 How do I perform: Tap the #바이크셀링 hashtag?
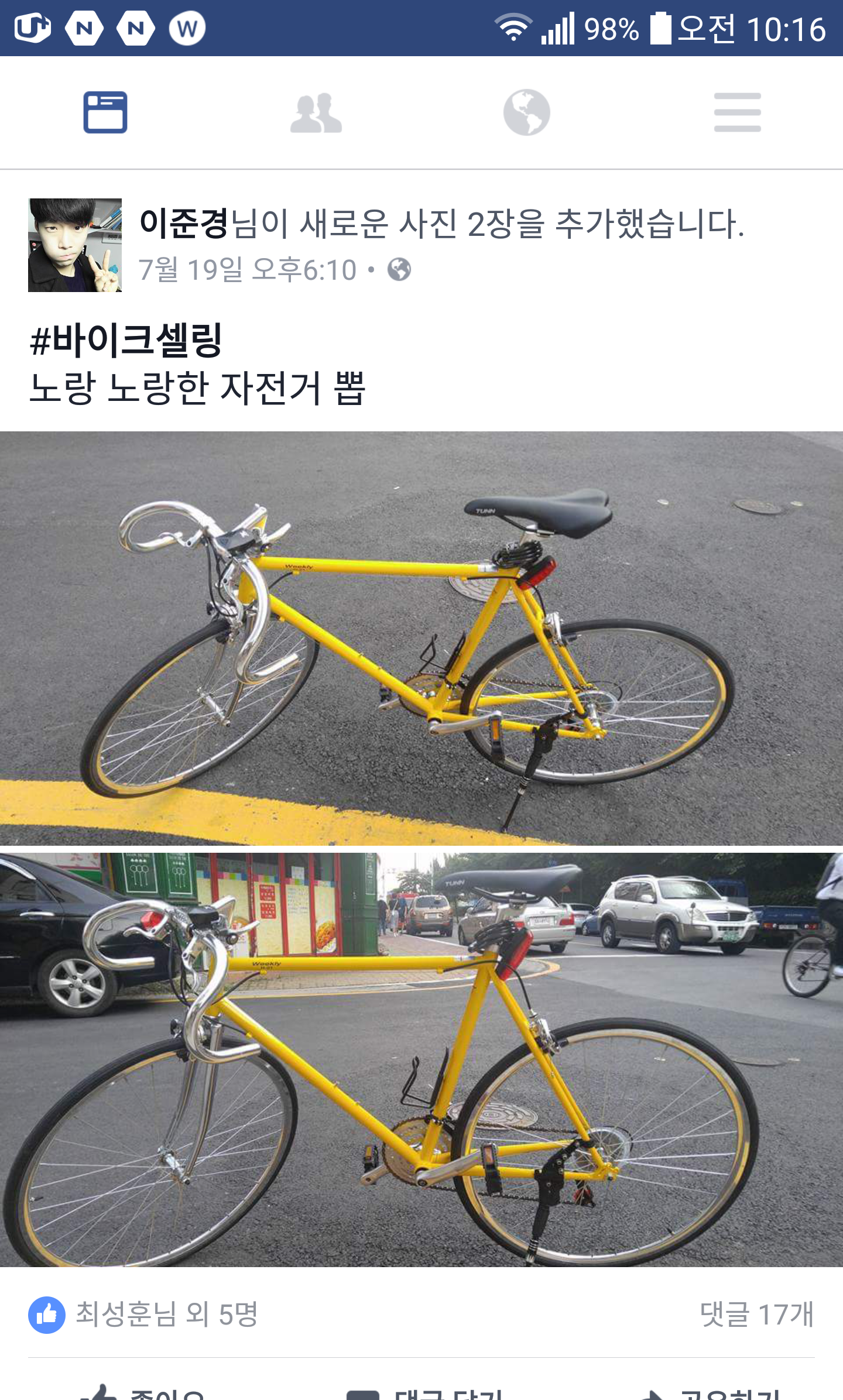(x=126, y=340)
